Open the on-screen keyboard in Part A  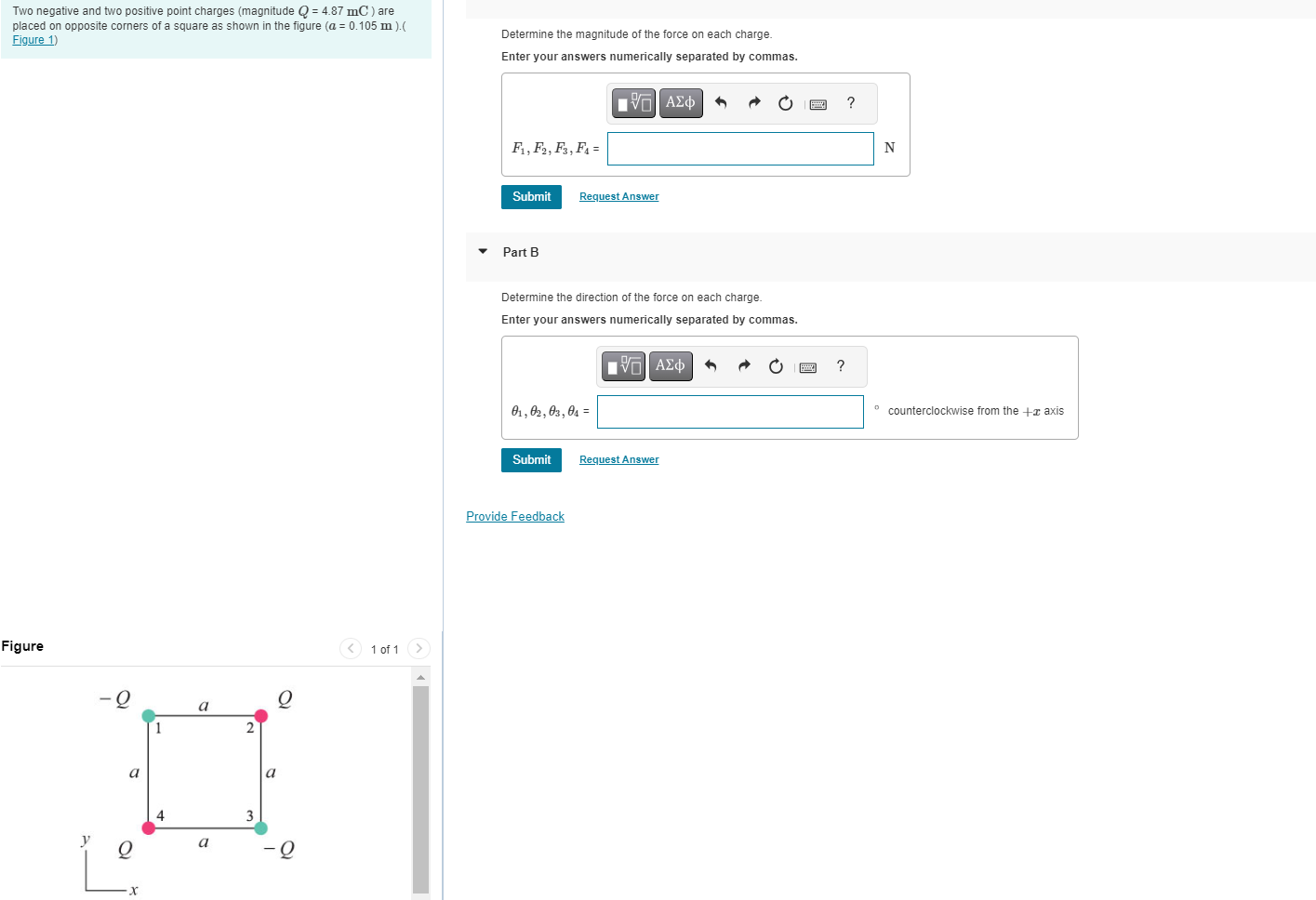(x=818, y=103)
